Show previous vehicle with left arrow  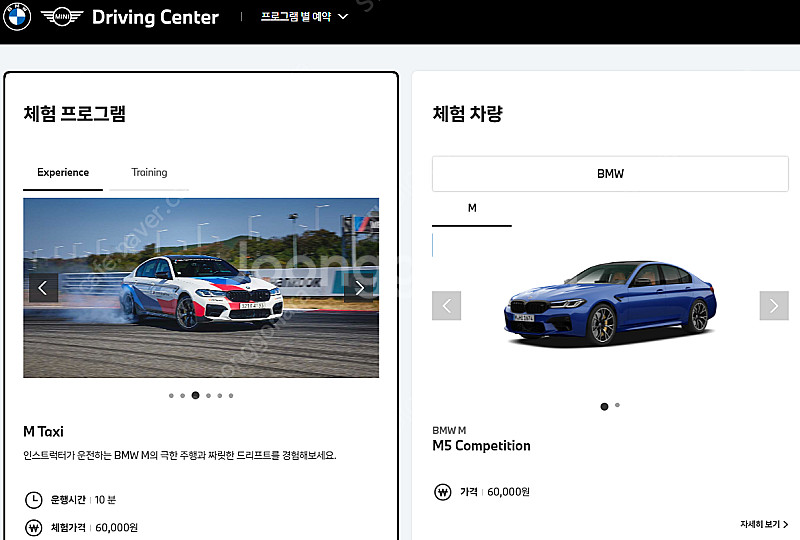[x=446, y=306]
